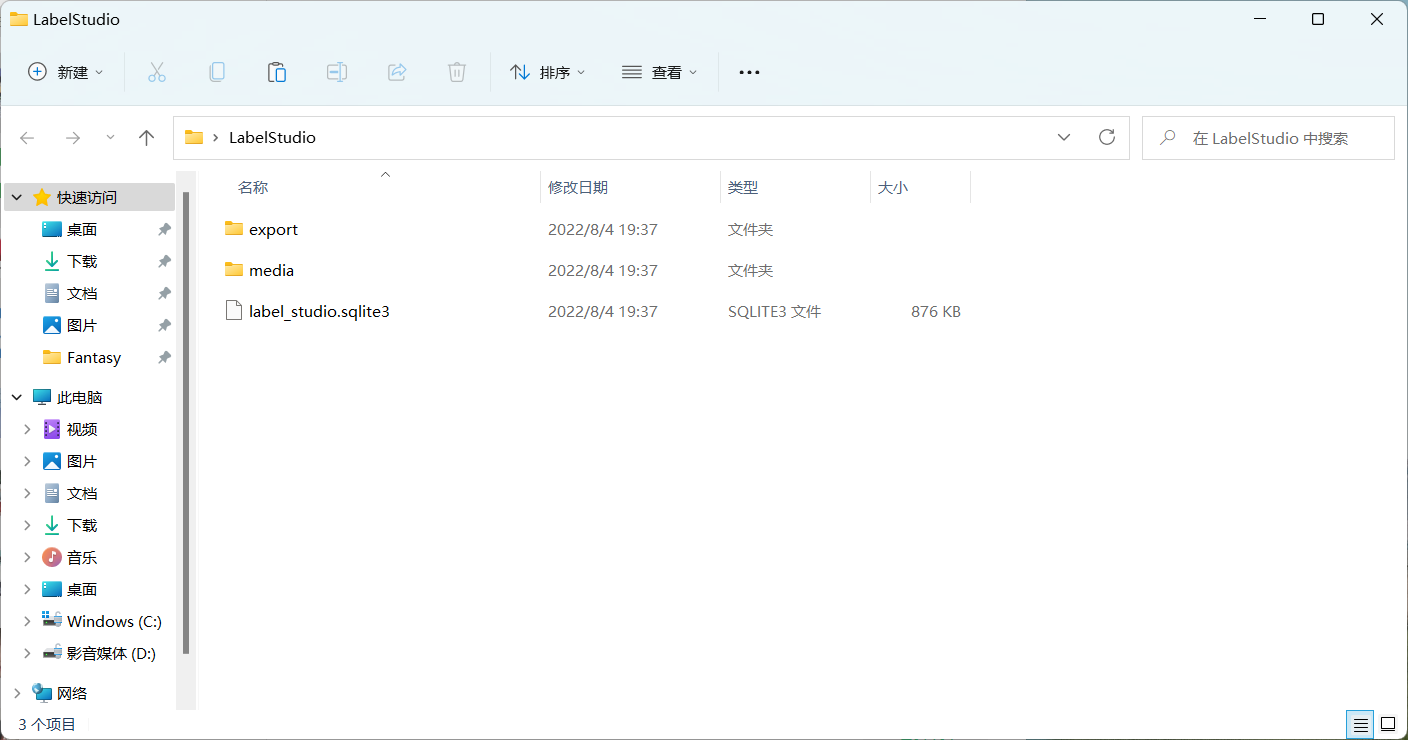Click the Rename icon in toolbar

337,72
